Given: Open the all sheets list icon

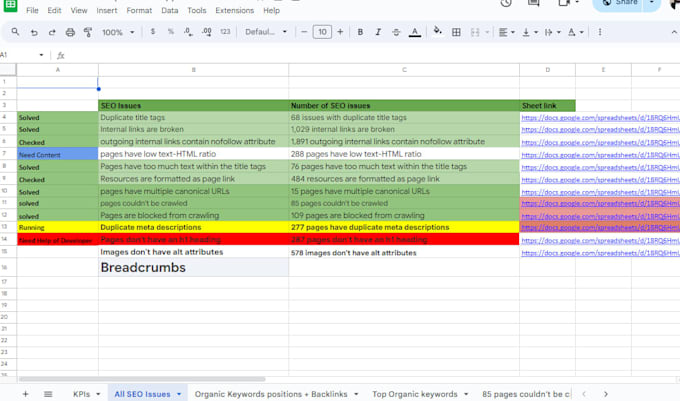Looking at the screenshot, I should 48,394.
